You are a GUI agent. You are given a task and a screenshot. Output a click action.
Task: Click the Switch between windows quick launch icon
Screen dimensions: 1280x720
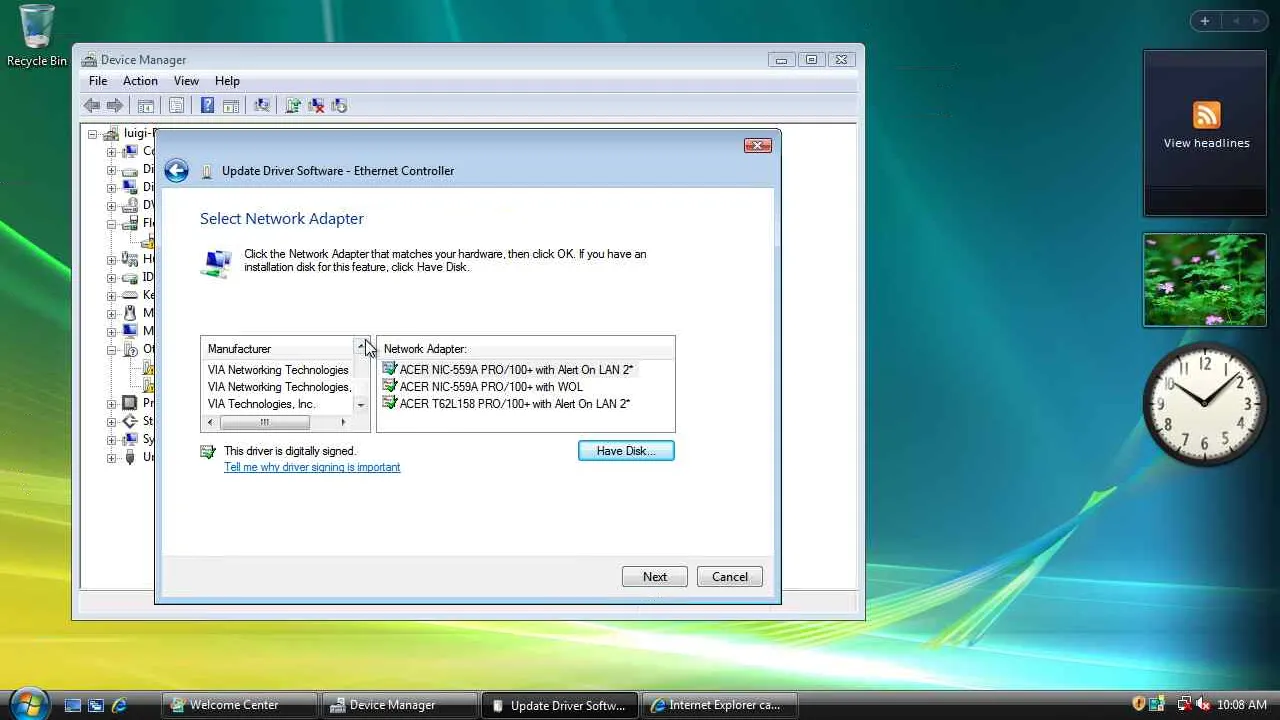point(96,705)
